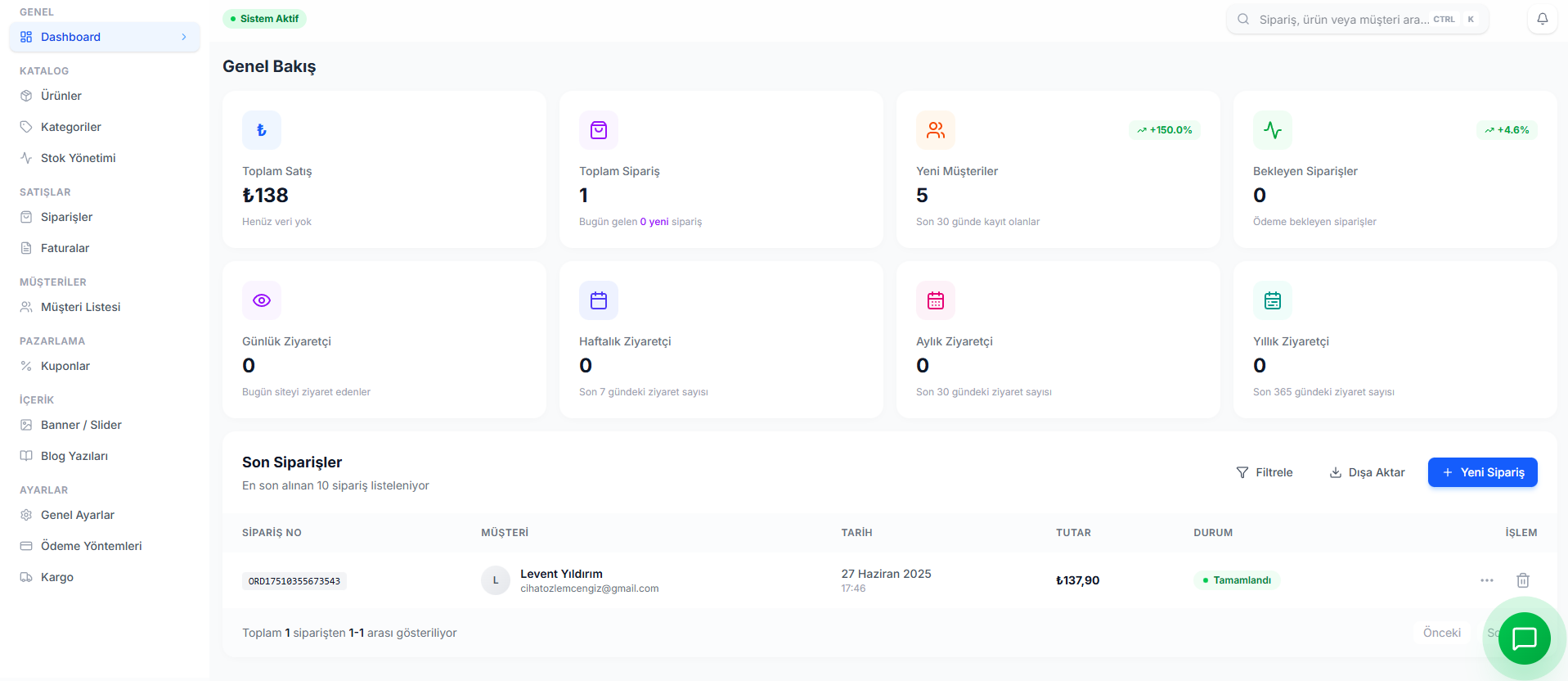Open Ürünler in the sidebar

61,96
